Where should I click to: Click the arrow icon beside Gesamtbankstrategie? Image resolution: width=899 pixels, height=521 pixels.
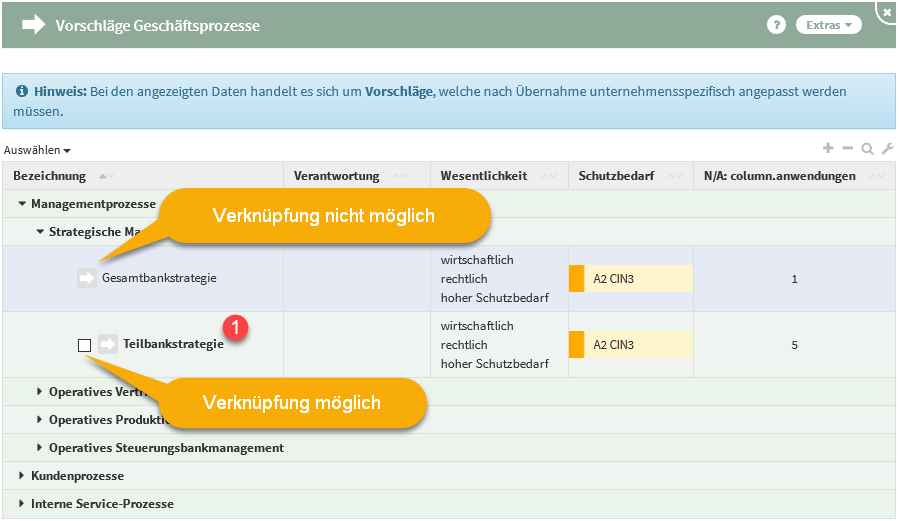point(87,278)
